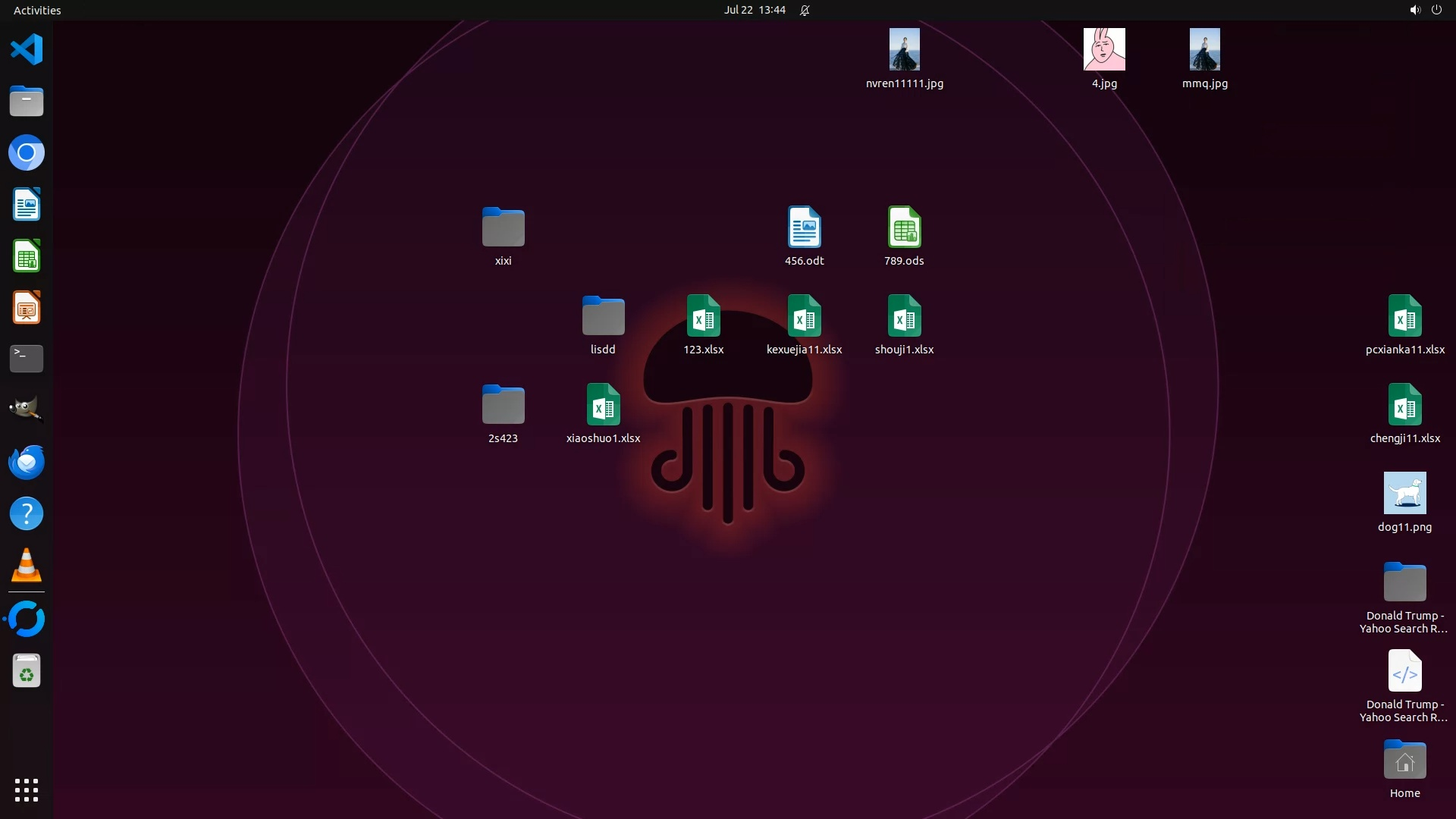Select the dog11.png thumbnail

coord(1404,494)
